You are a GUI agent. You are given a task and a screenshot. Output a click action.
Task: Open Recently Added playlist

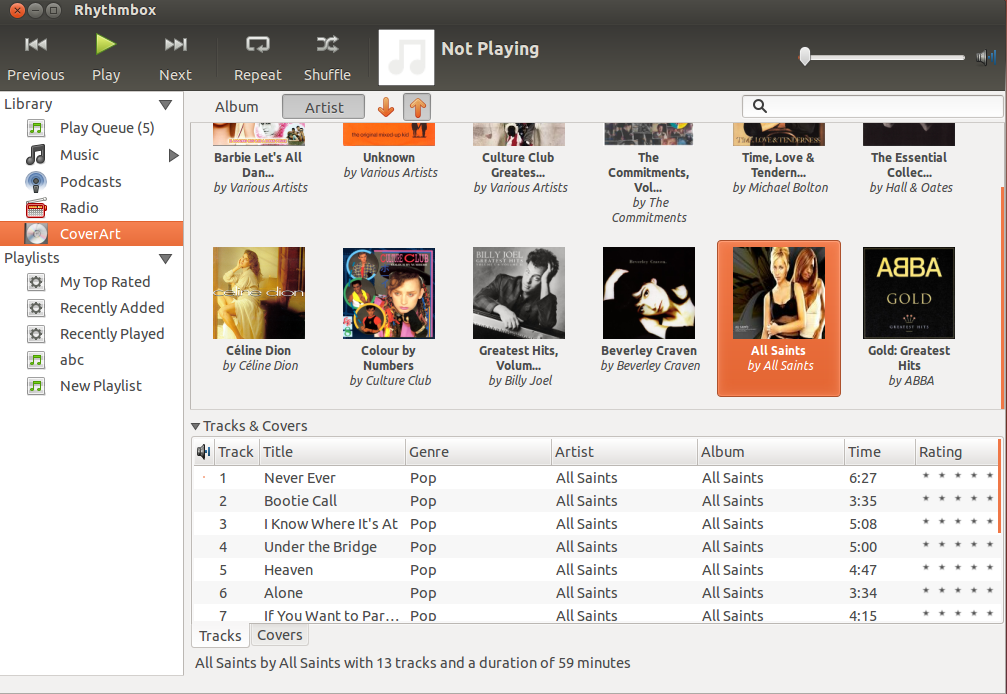91,308
